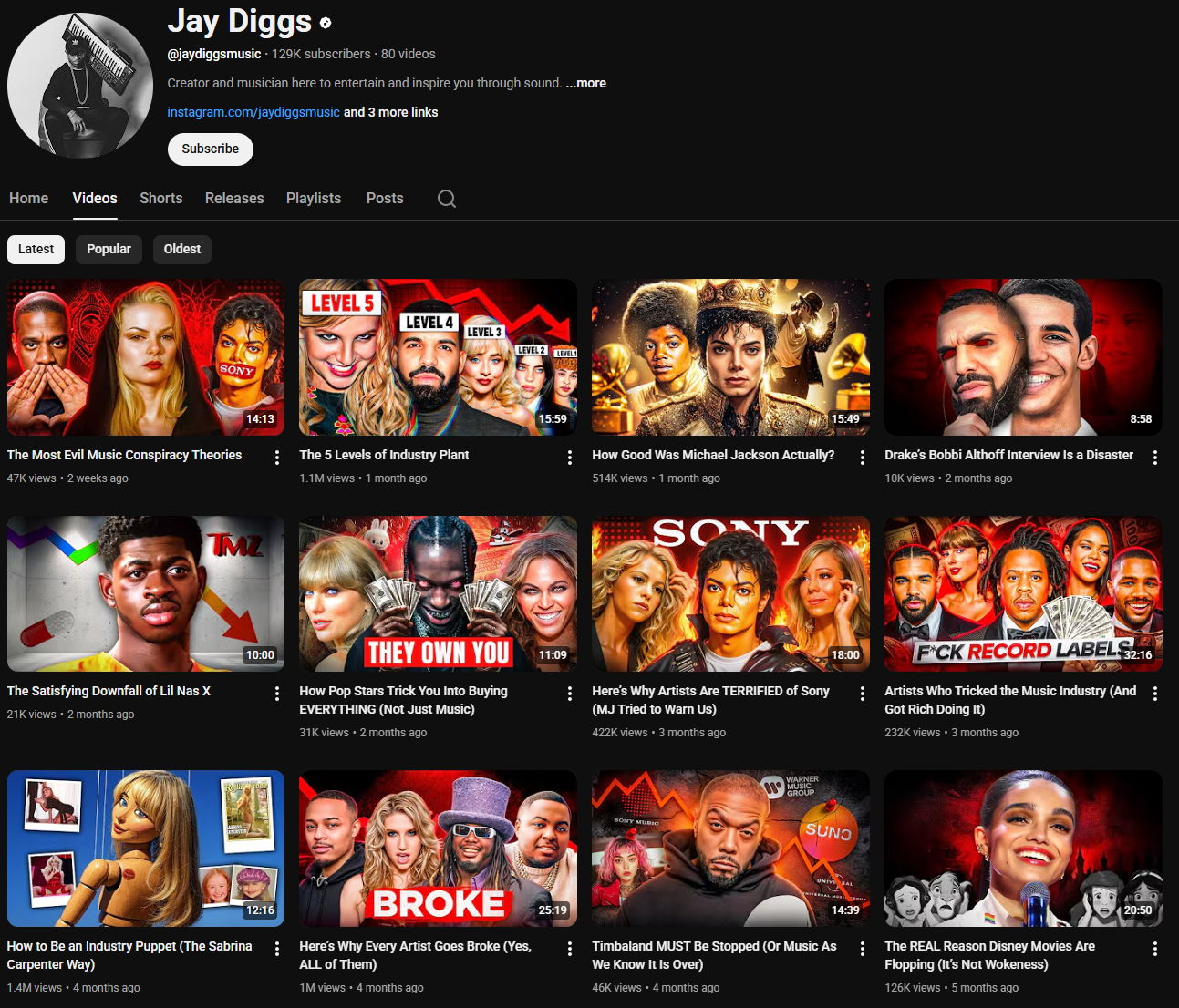Expand channel description with '...more'

[586, 83]
